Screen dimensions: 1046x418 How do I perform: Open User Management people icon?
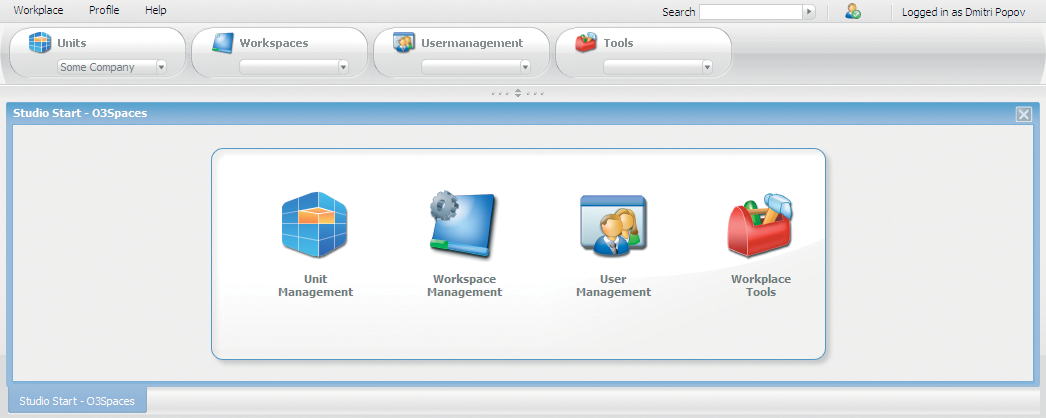pos(613,225)
